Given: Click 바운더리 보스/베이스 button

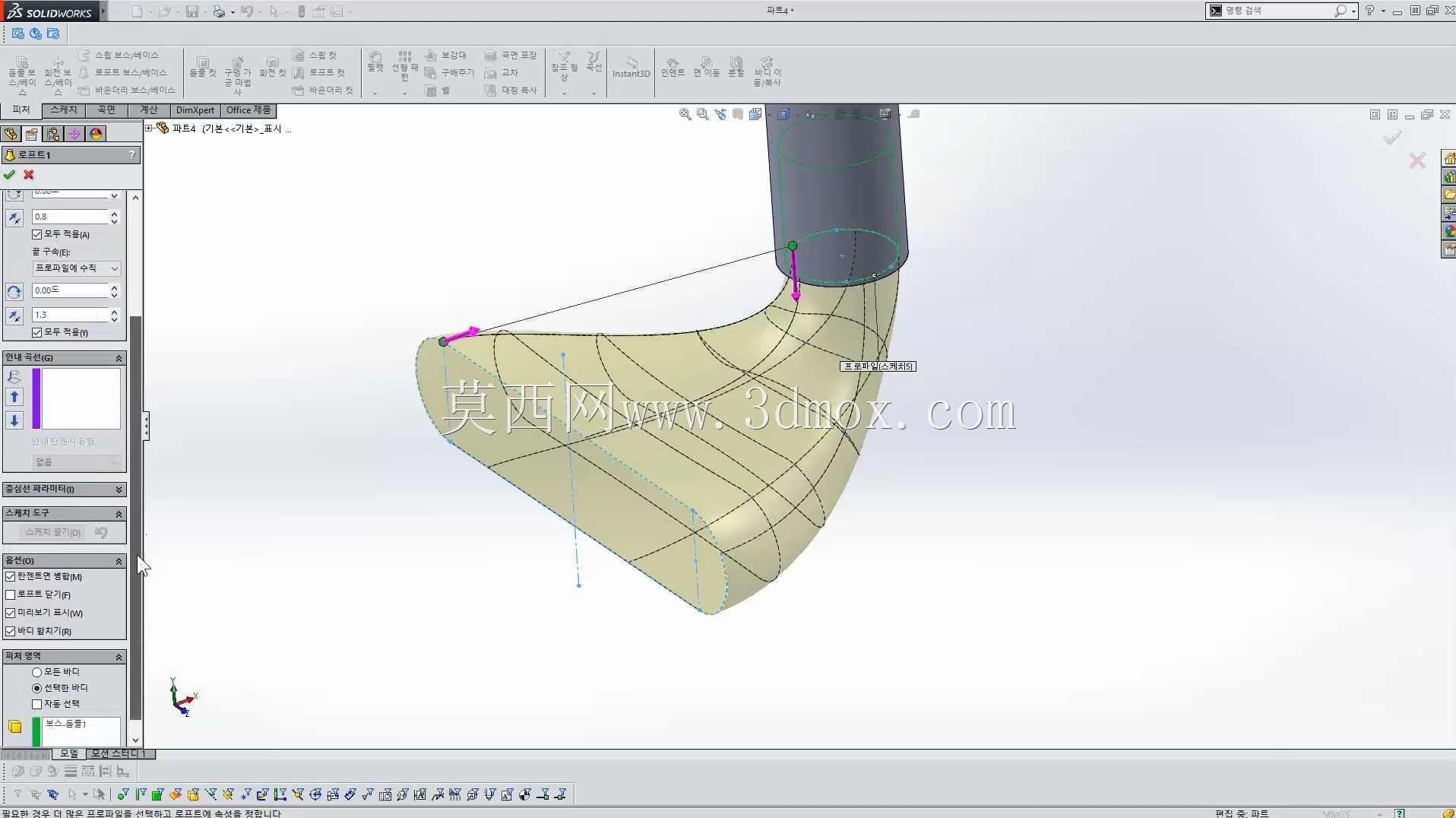Looking at the screenshot, I should pos(127,90).
